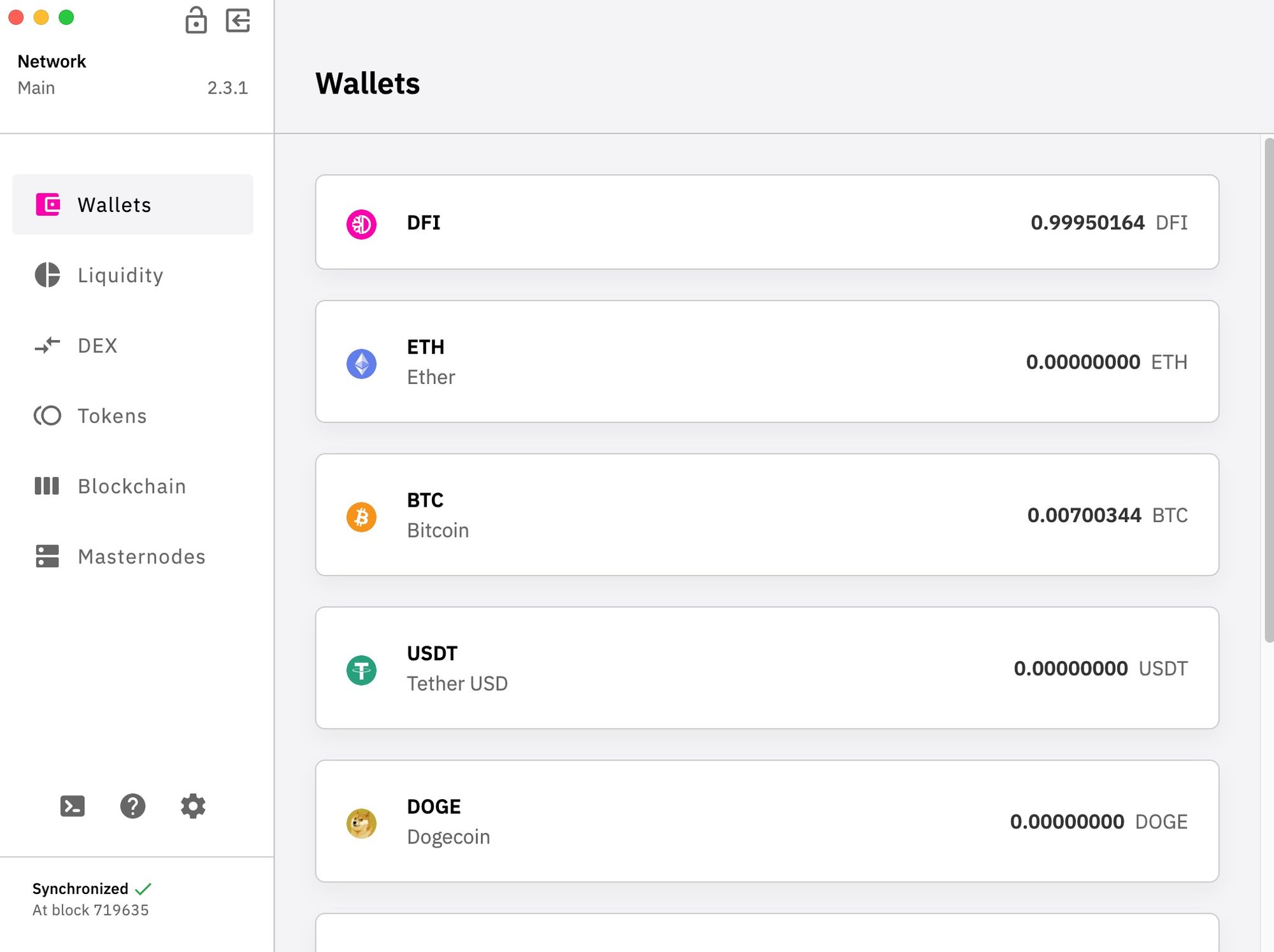1274x952 pixels.
Task: Click the wallet list scrollbar
Action: click(1269, 390)
